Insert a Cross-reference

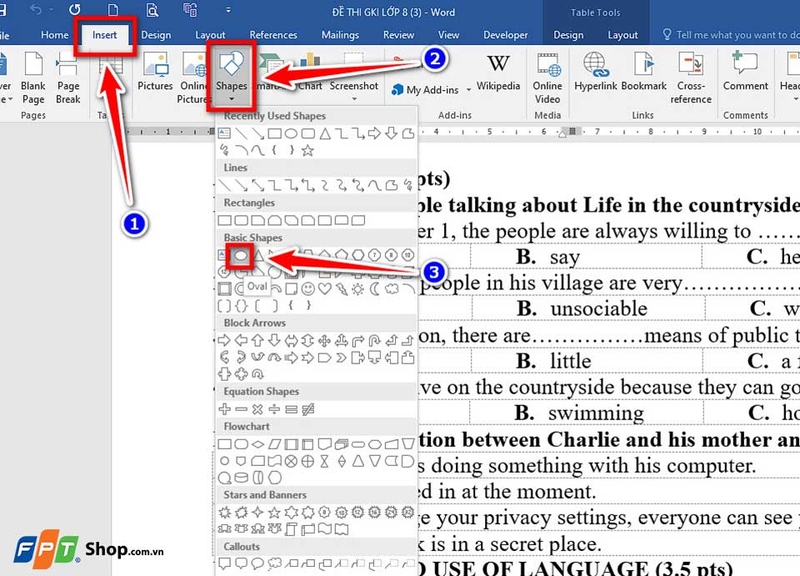click(691, 78)
